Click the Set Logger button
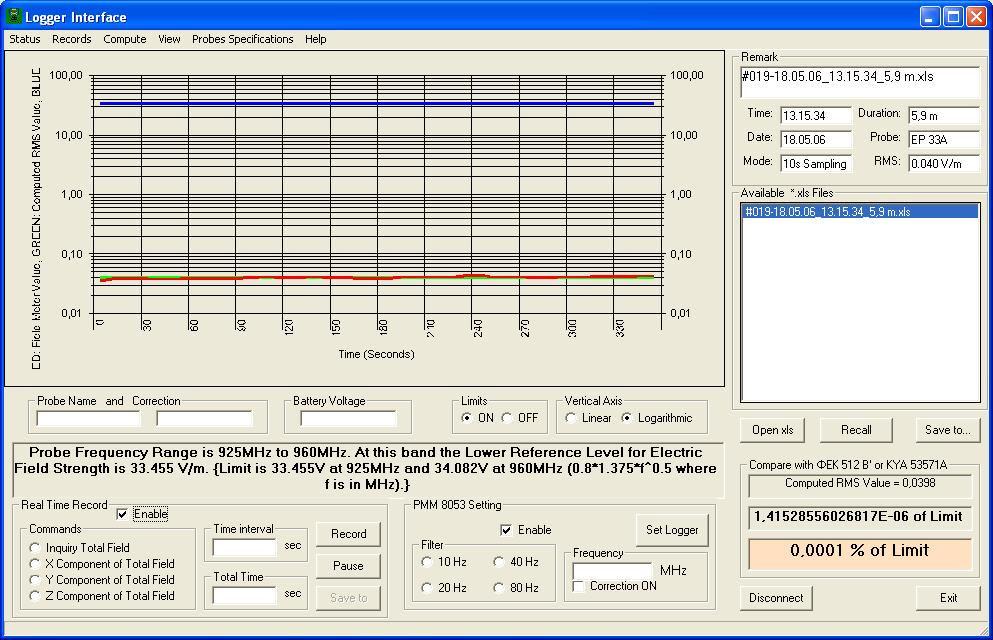Screen dimensions: 993x640 (x=672, y=530)
